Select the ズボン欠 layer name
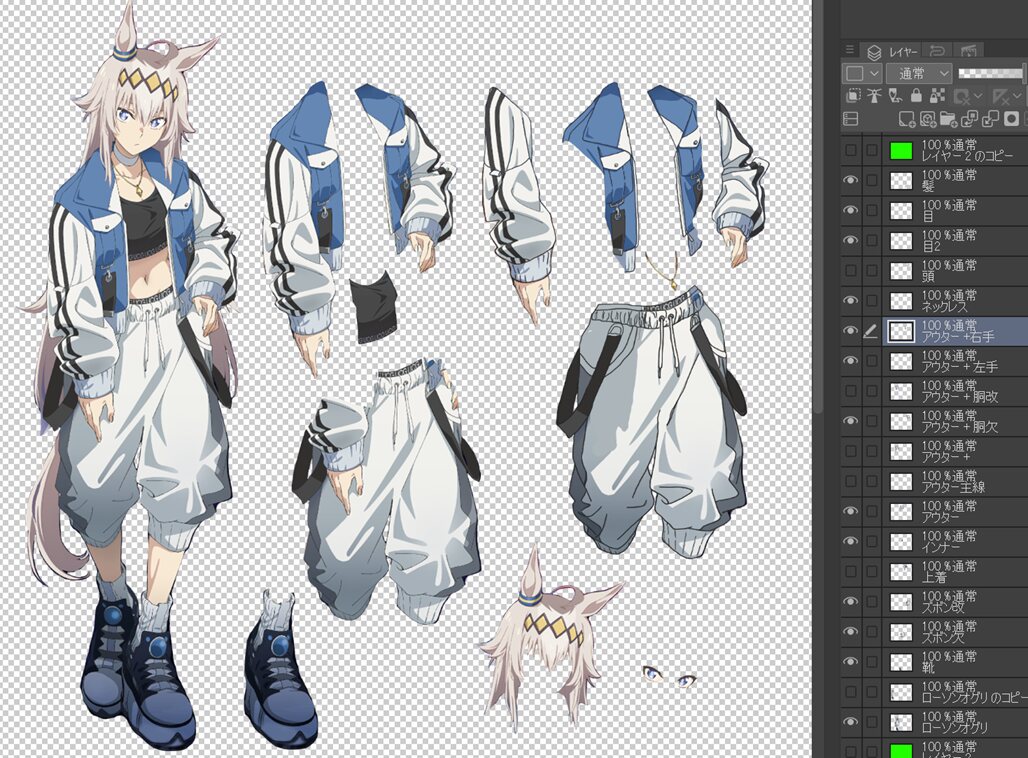 pos(943,637)
